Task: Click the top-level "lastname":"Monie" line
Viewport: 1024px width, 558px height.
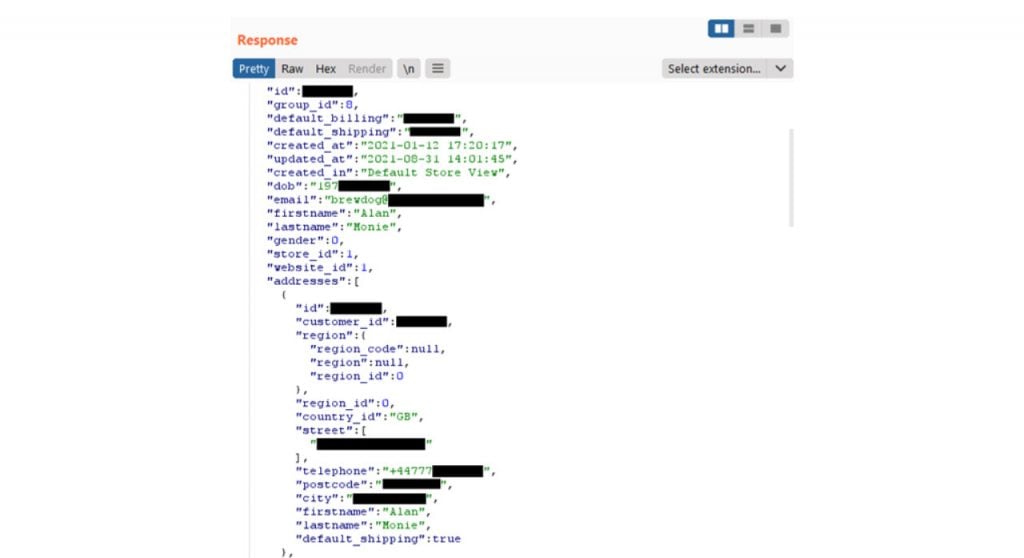Action: click(x=334, y=227)
